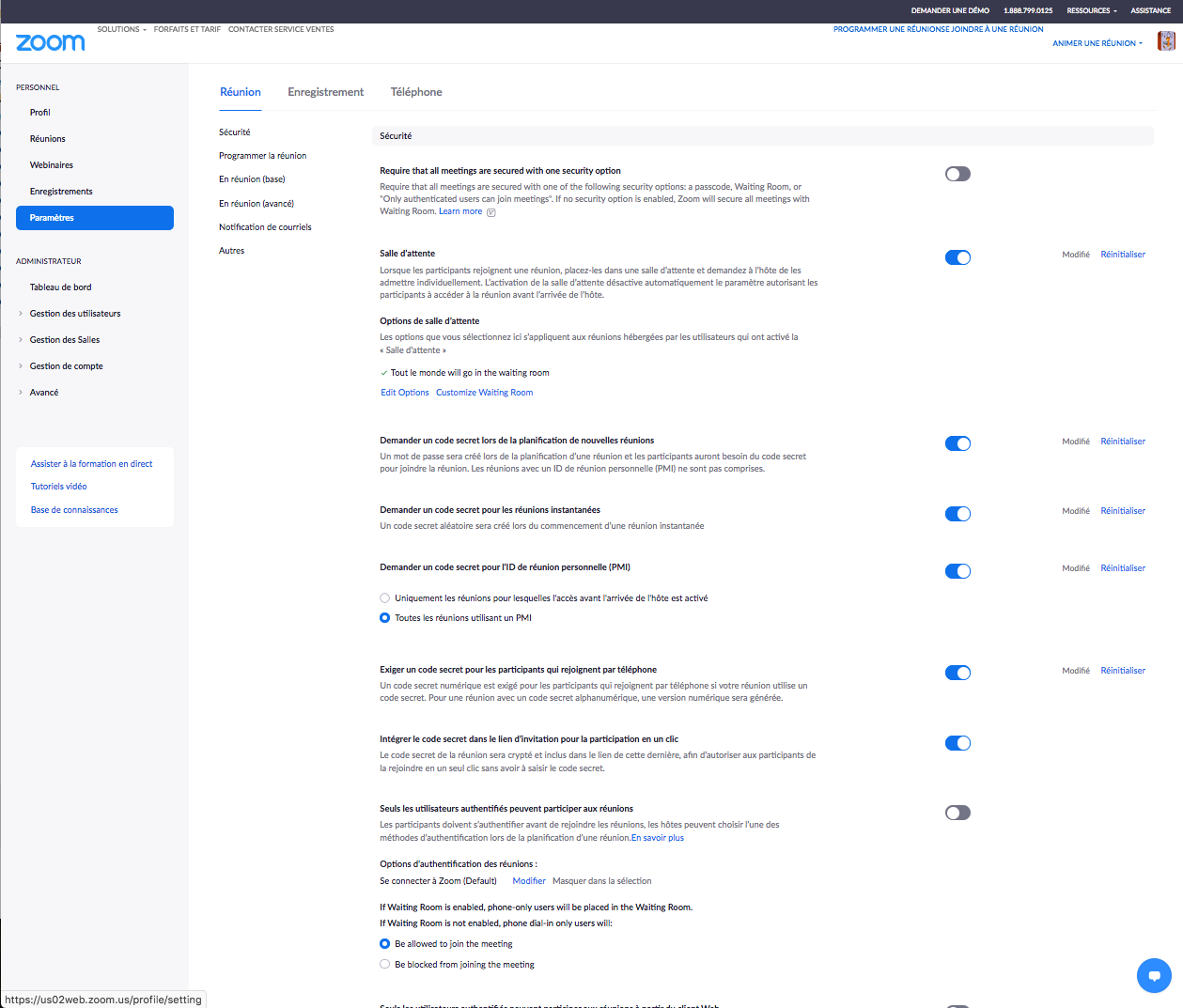Open the Solutions dropdown menu
This screenshot has width=1183, height=1008.
[x=121, y=29]
